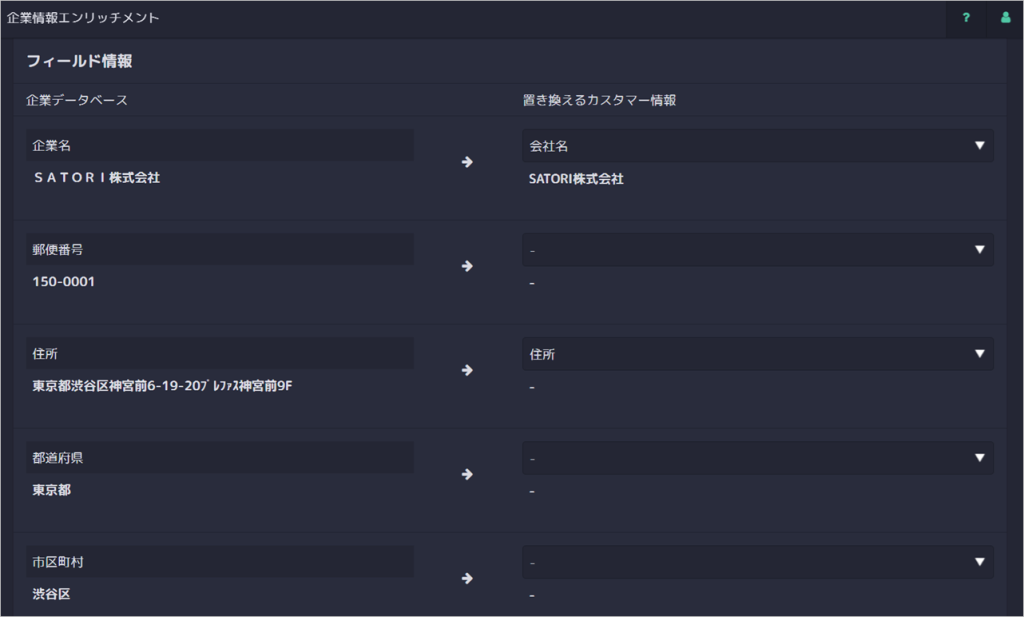Click the 企業情報エンリッチメント page title
Viewport: 1024px width, 617px height.
(83, 18)
